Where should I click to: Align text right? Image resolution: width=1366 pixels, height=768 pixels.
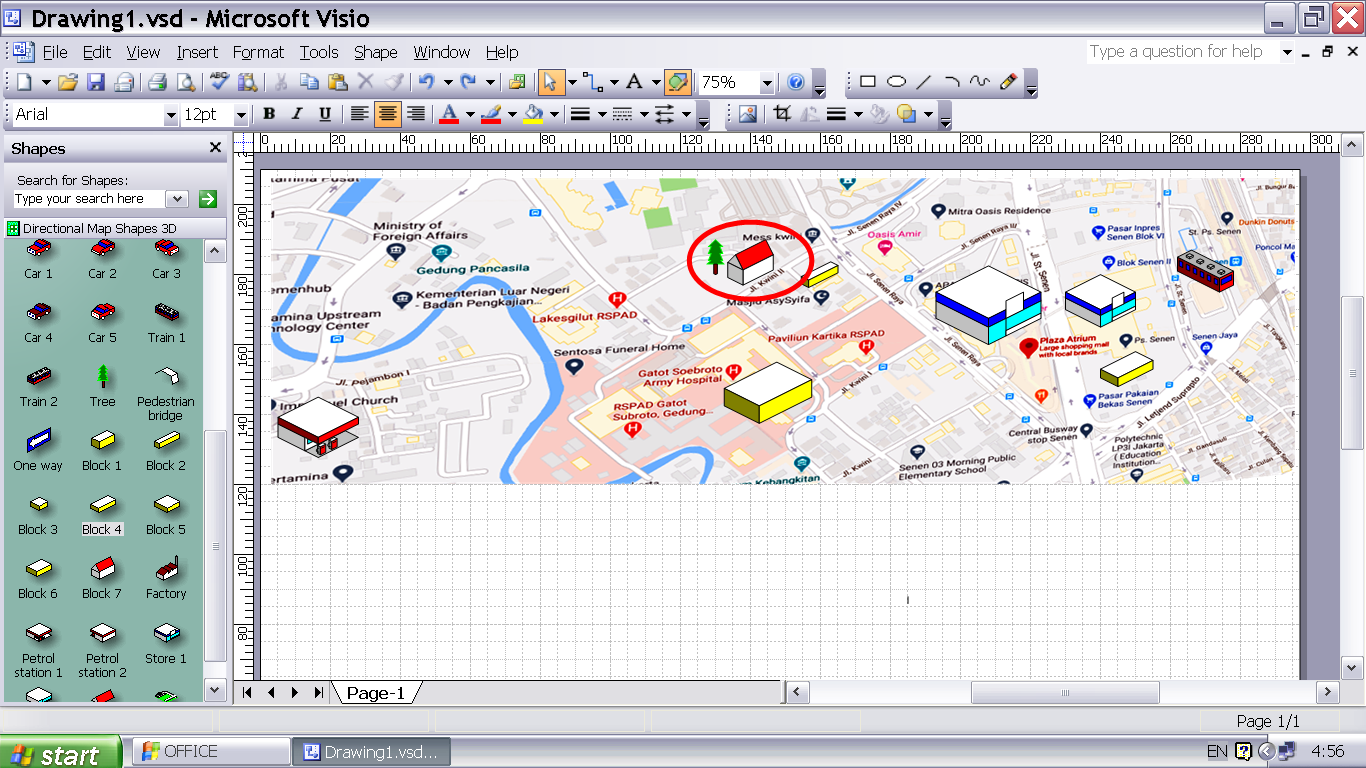416,114
